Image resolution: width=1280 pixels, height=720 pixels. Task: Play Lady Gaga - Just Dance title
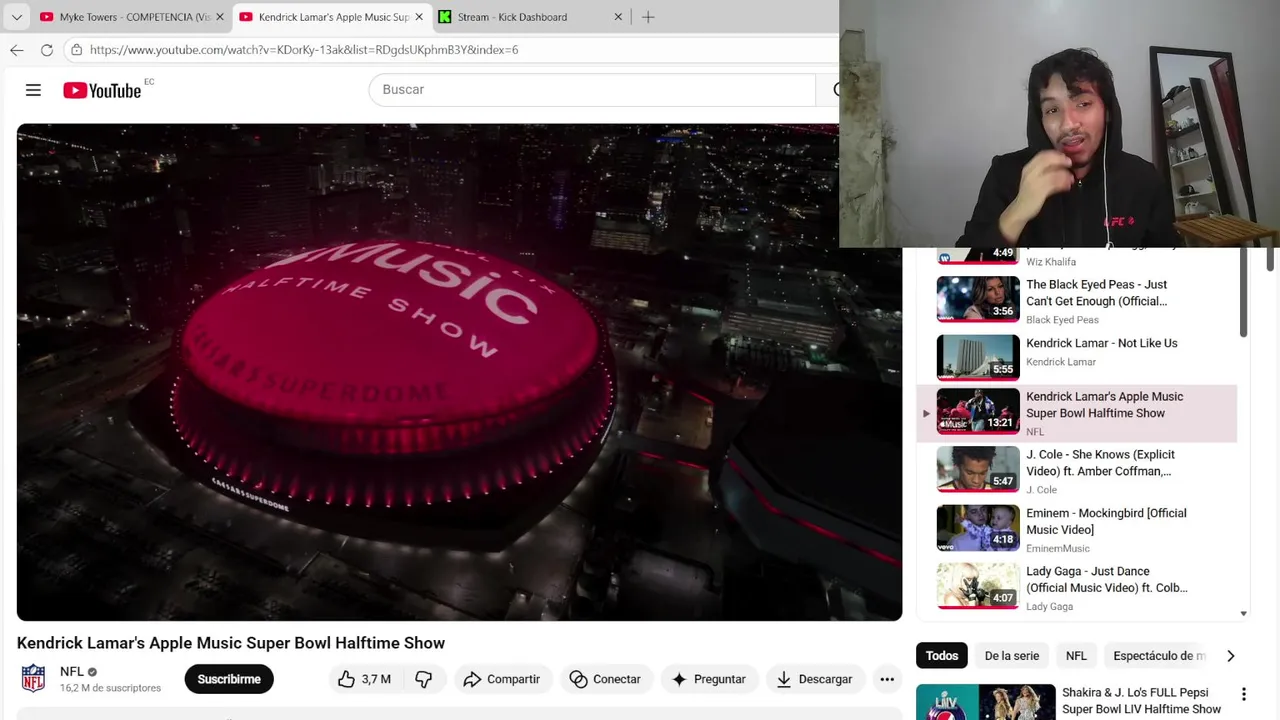click(1107, 579)
